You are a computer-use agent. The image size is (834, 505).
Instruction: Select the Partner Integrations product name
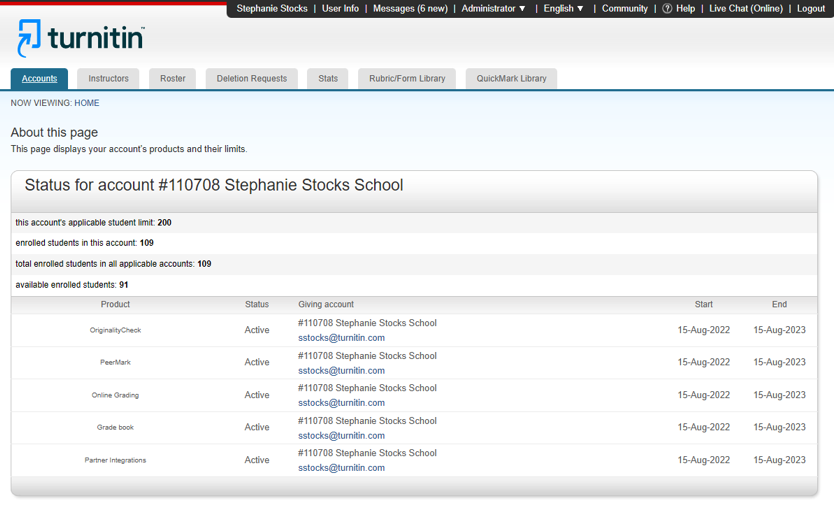[x=115, y=460]
